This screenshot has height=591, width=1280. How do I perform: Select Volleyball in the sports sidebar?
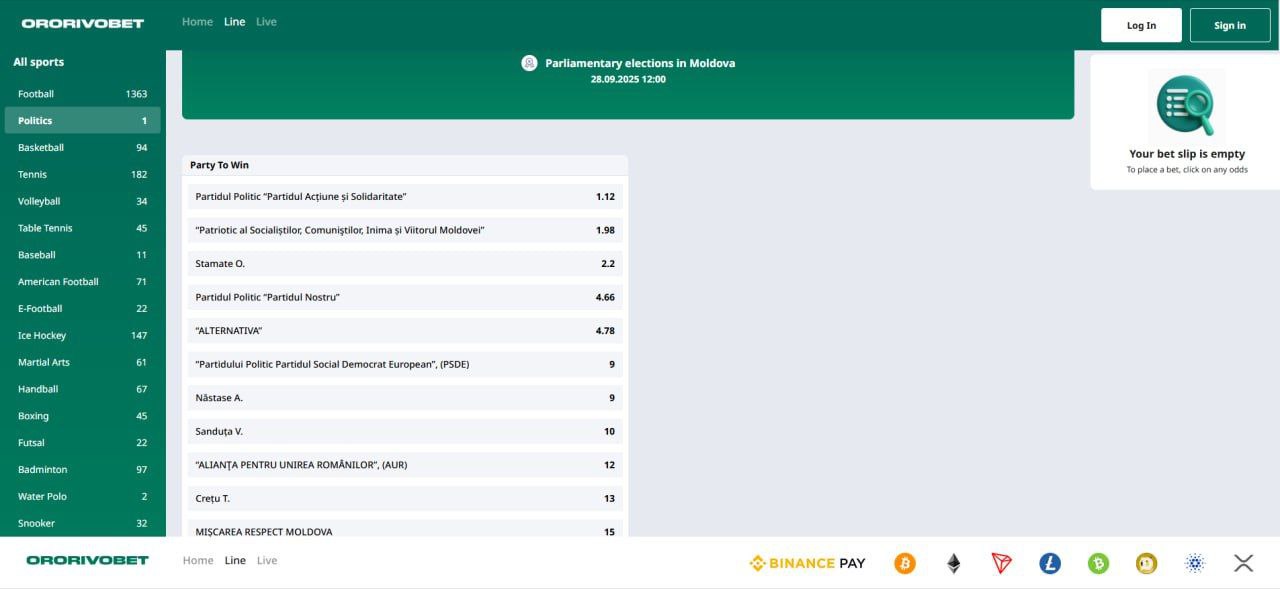(82, 202)
